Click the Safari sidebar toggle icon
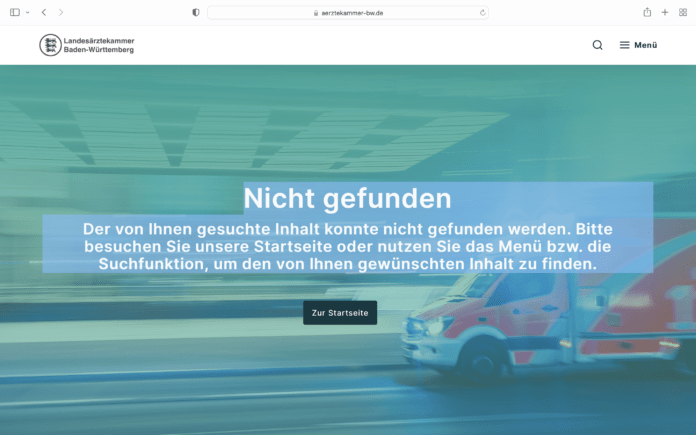The image size is (696, 435). (15, 12)
